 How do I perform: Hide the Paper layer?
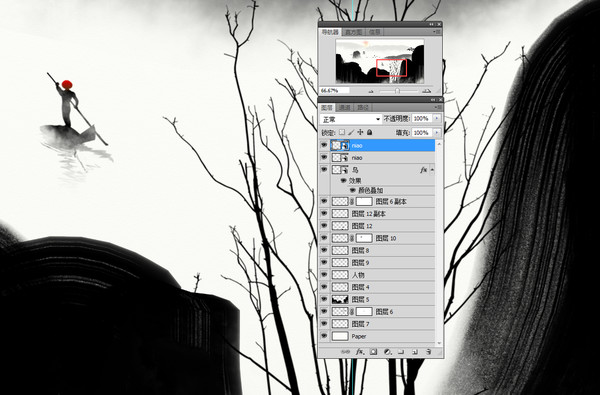324,336
